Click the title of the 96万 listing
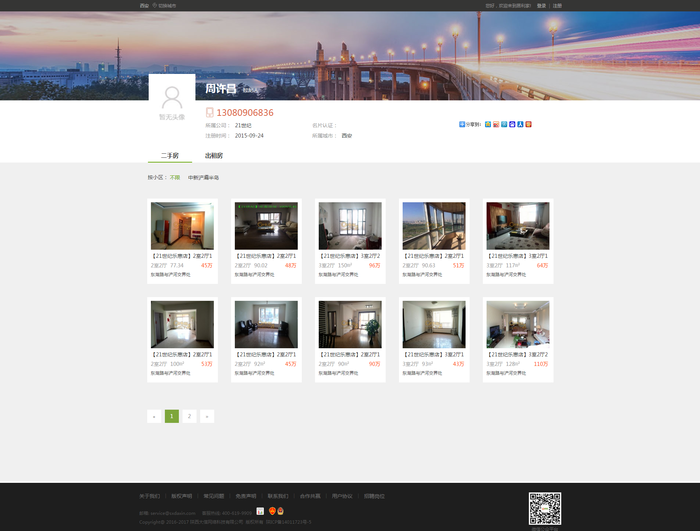The width and height of the screenshot is (700, 531). click(x=350, y=256)
